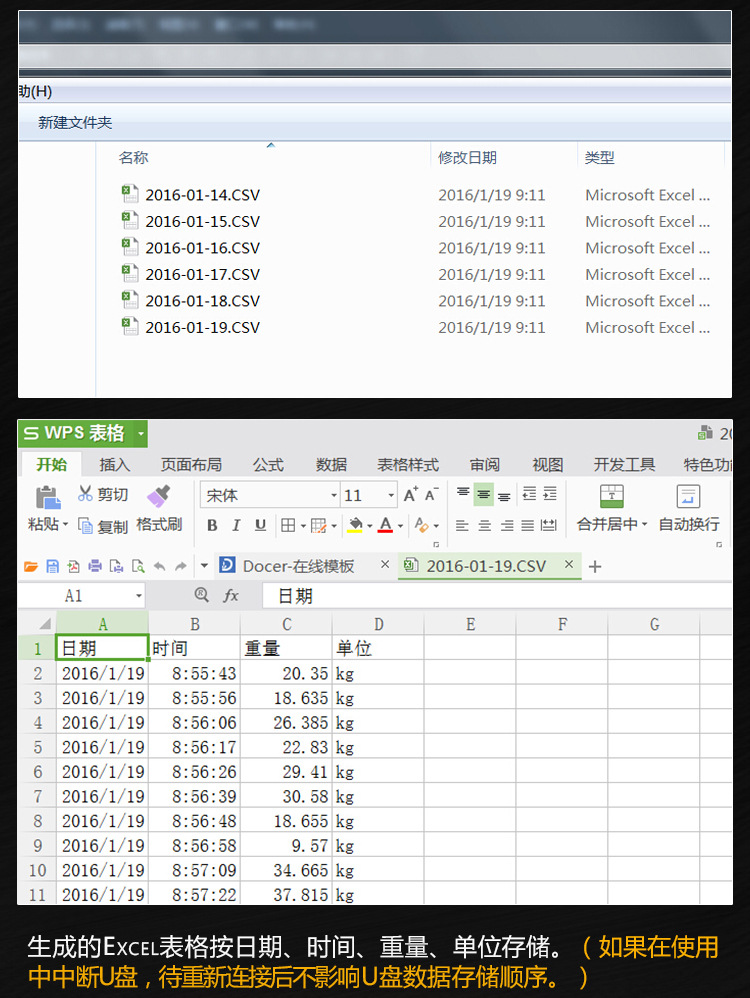This screenshot has height=998, width=750.
Task: Click the Wrap Text (自动换行) icon
Action: [688, 497]
